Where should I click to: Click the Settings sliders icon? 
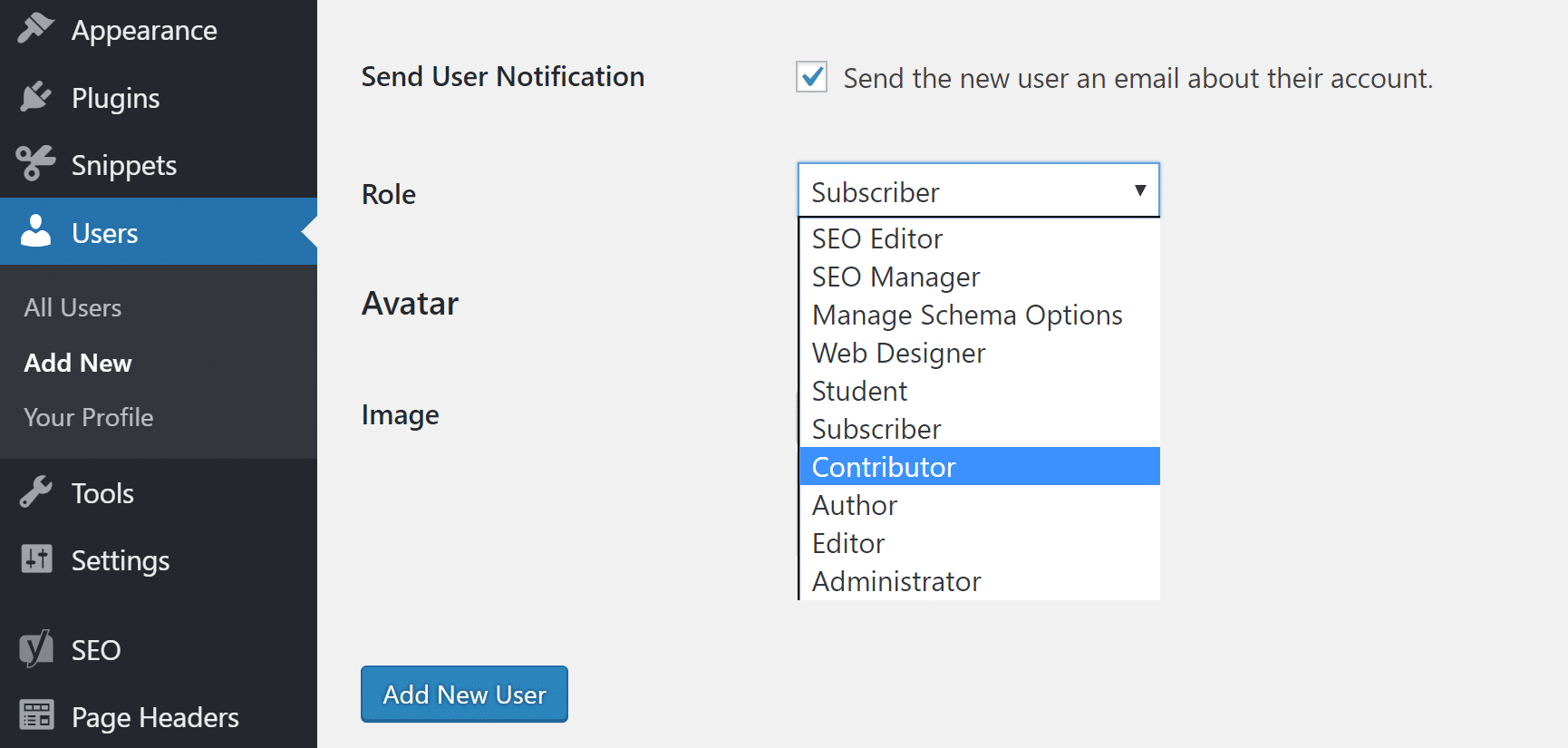pyautogui.click(x=36, y=559)
